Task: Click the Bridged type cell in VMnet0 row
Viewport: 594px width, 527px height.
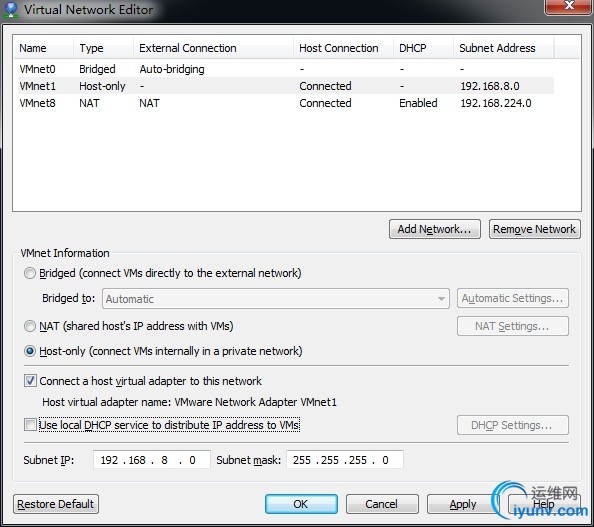Action: point(97,69)
